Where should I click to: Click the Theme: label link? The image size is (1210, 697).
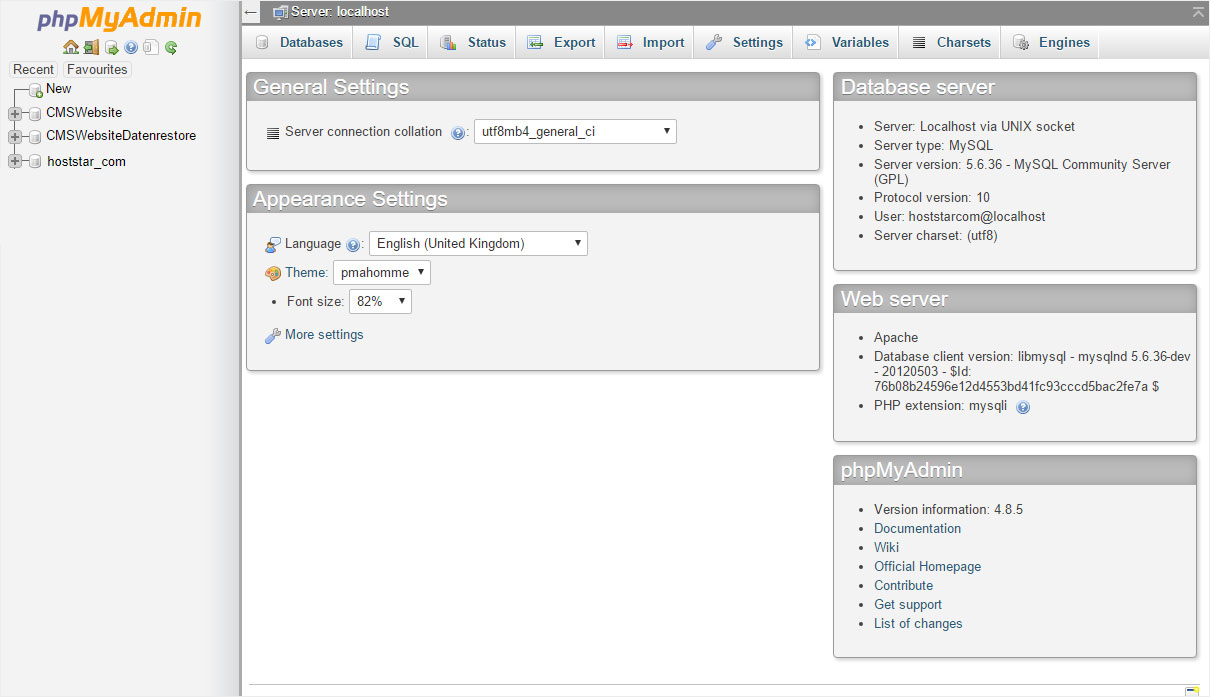click(306, 272)
